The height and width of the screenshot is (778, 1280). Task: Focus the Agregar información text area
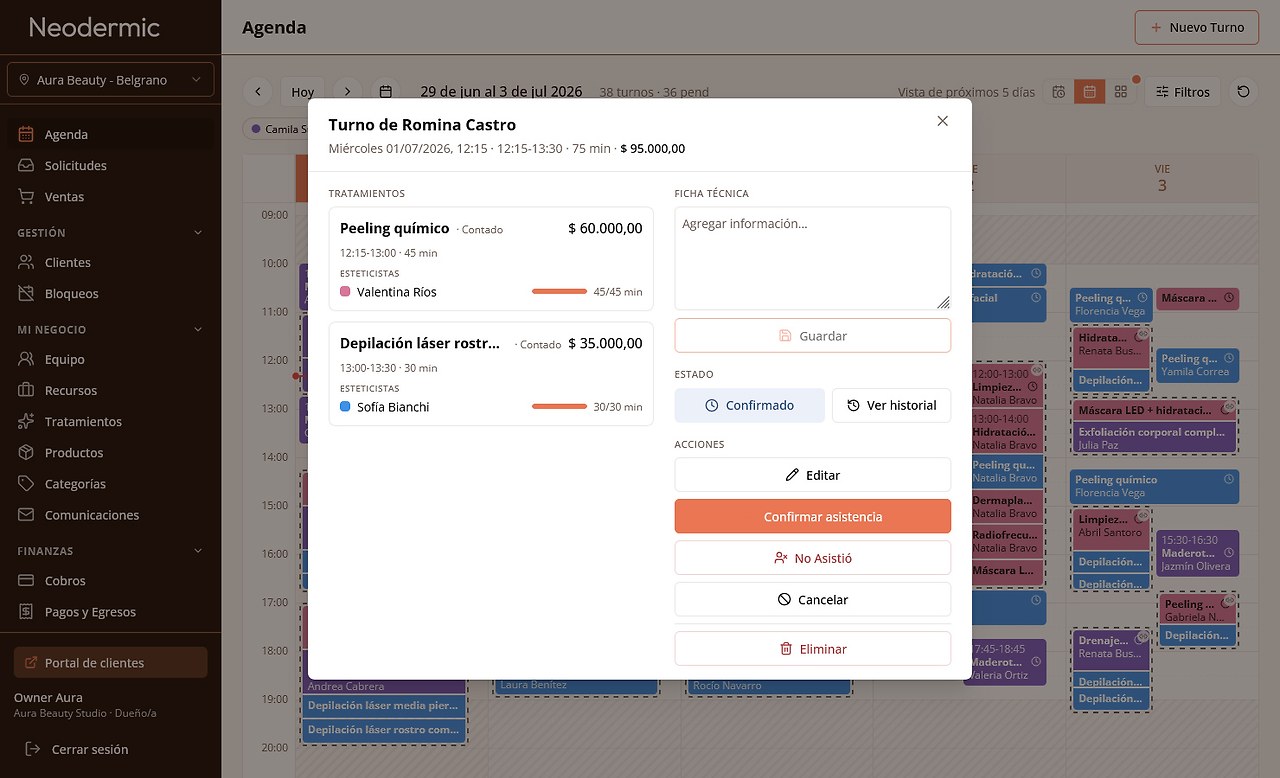[812, 258]
